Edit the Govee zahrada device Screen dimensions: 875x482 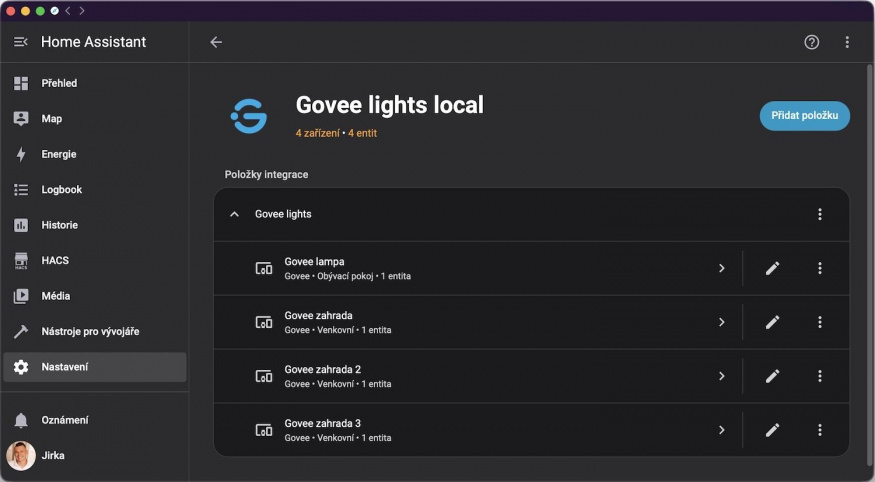point(772,322)
